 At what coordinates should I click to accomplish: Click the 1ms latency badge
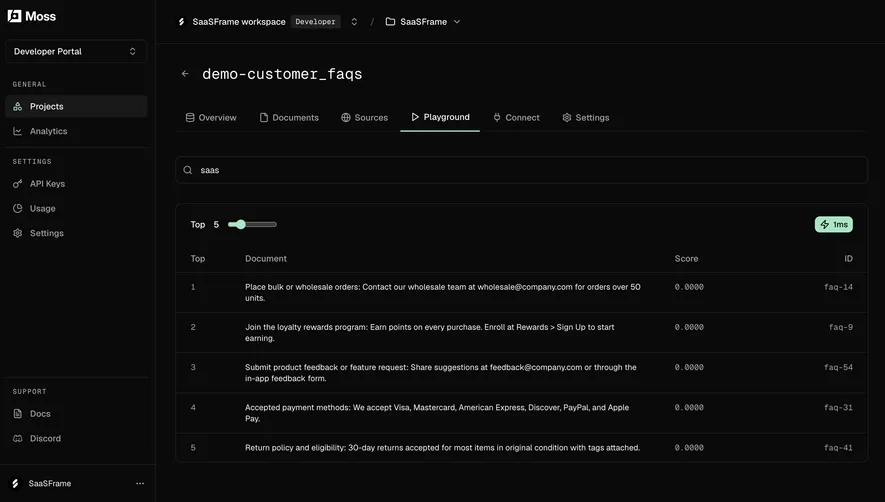834,224
